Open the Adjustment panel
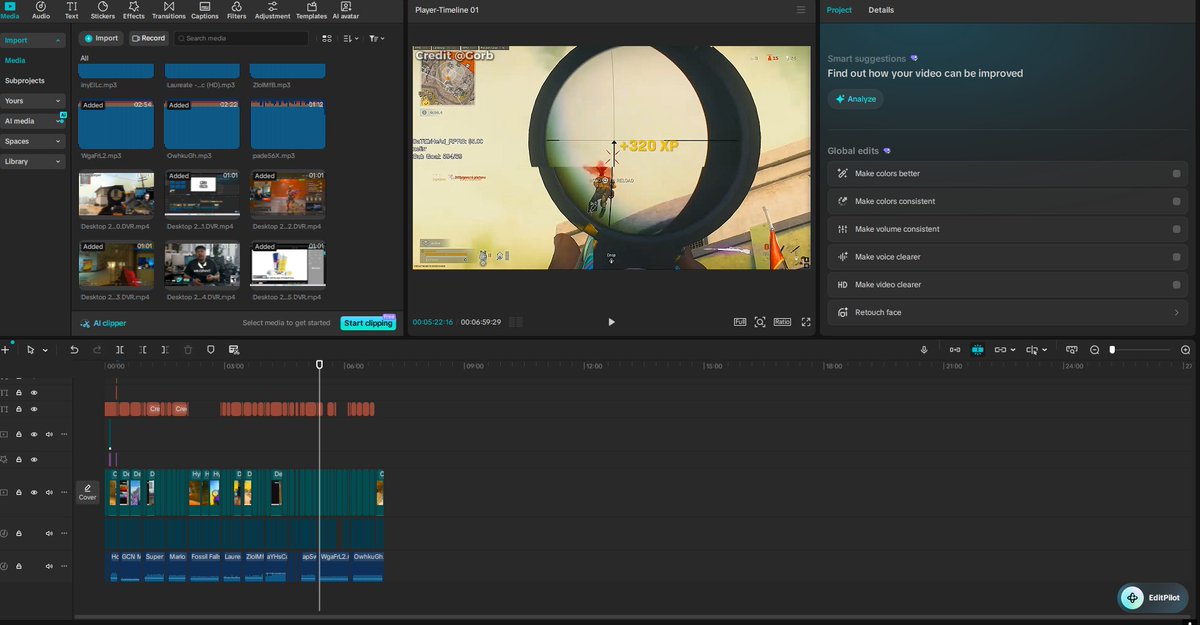Image resolution: width=1200 pixels, height=625 pixels. [x=273, y=10]
